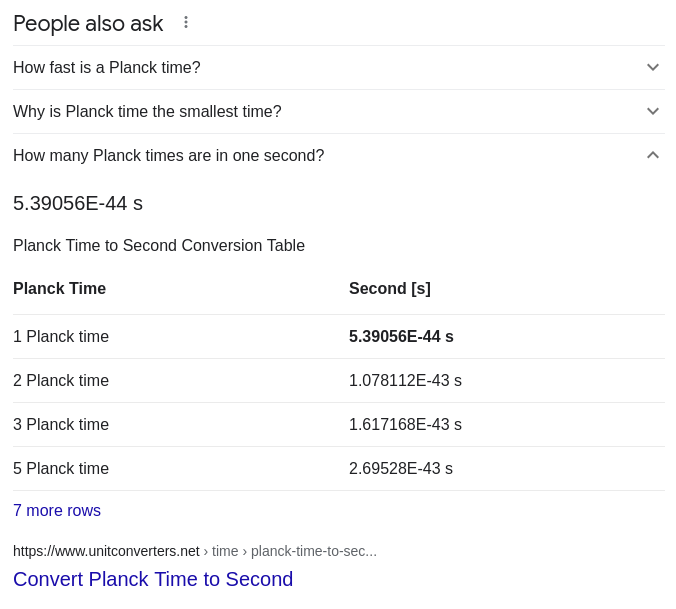The height and width of the screenshot is (609, 676).
Task: Collapse the 'How many Planck times' answer chevron
Action: tap(653, 155)
